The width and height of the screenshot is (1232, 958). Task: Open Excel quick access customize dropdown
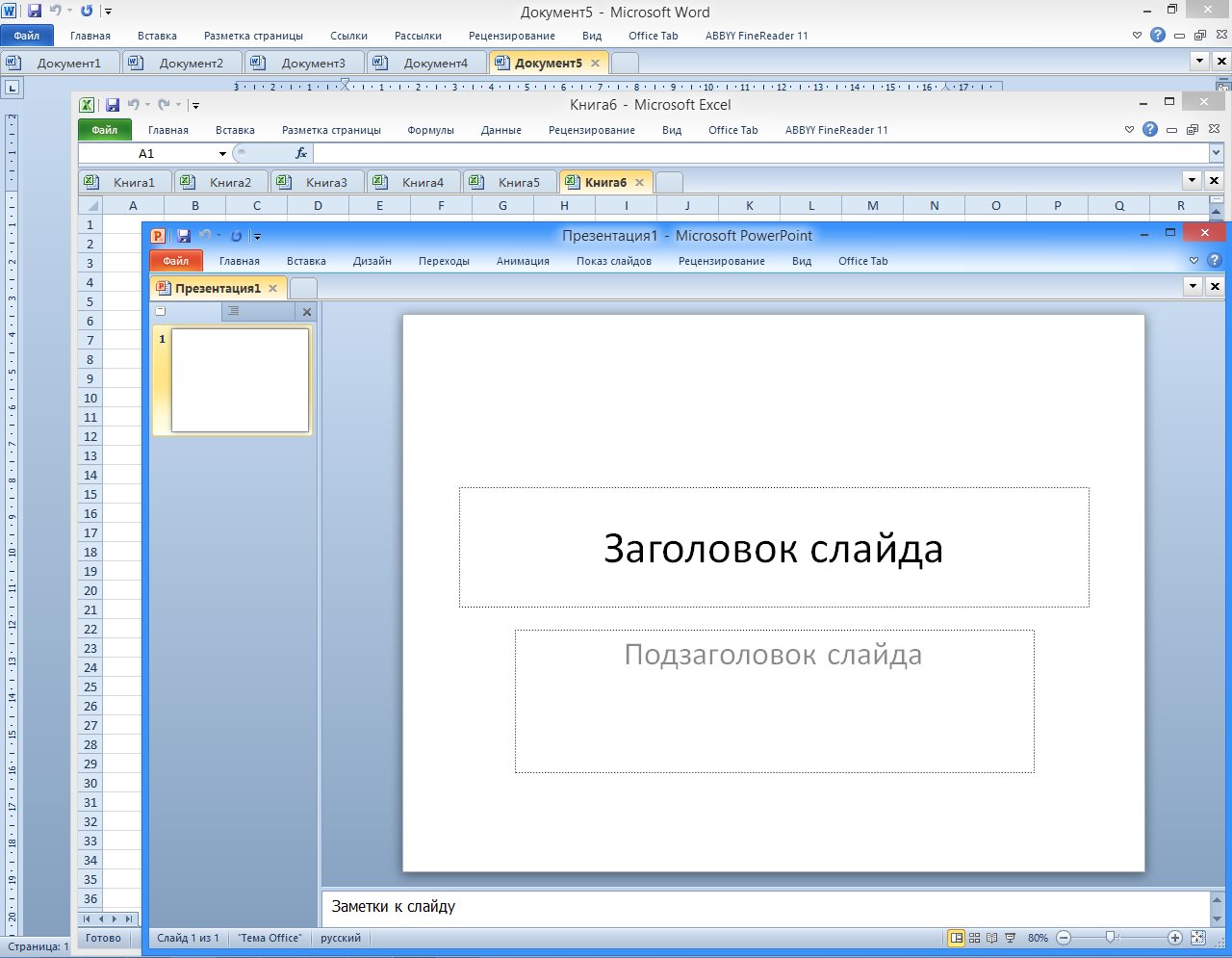pyautogui.click(x=195, y=106)
